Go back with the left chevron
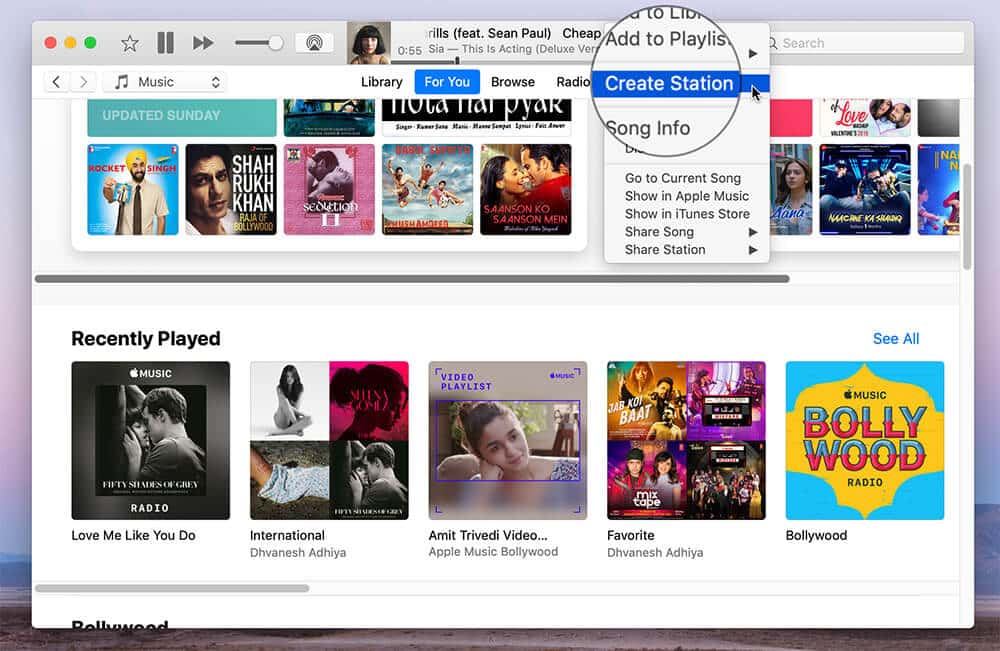The height and width of the screenshot is (651, 1000). [56, 82]
